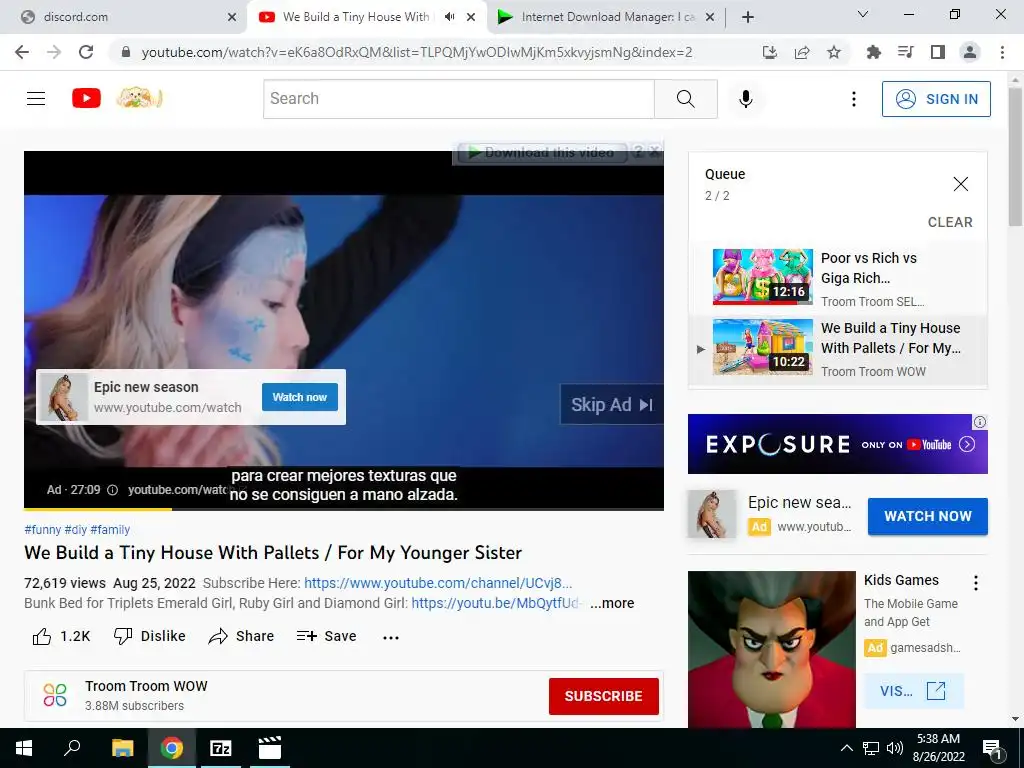This screenshot has height=768, width=1024.
Task: Reload the current page
Action: click(x=86, y=52)
